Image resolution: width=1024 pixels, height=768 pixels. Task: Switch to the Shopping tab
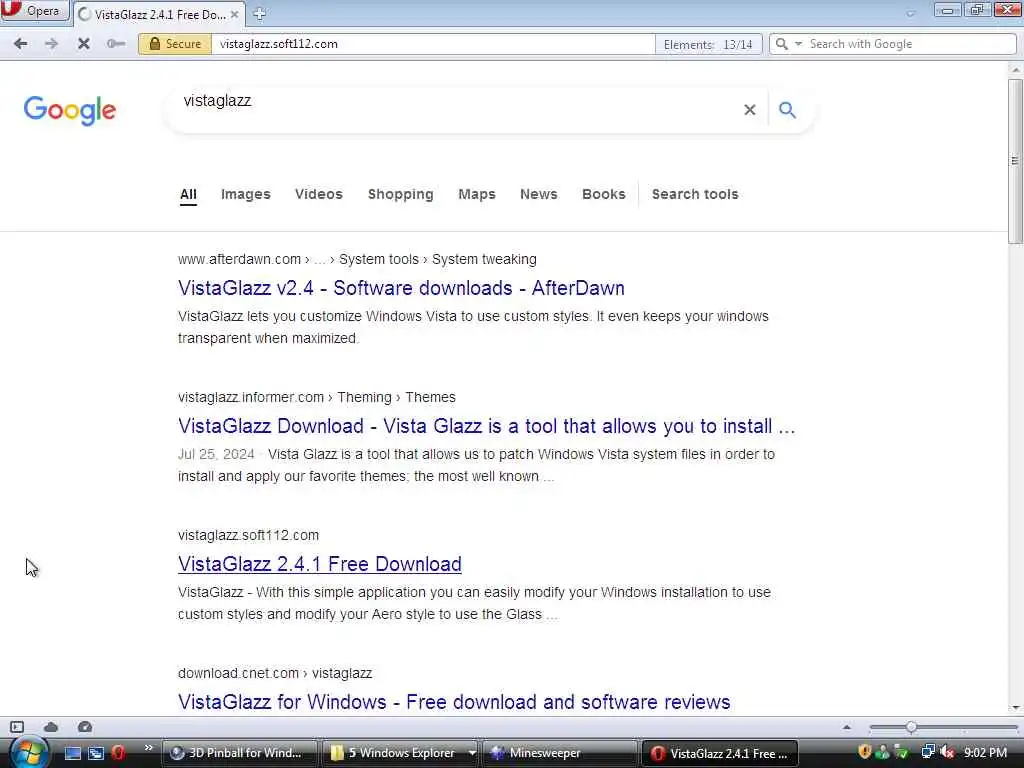pos(400,195)
